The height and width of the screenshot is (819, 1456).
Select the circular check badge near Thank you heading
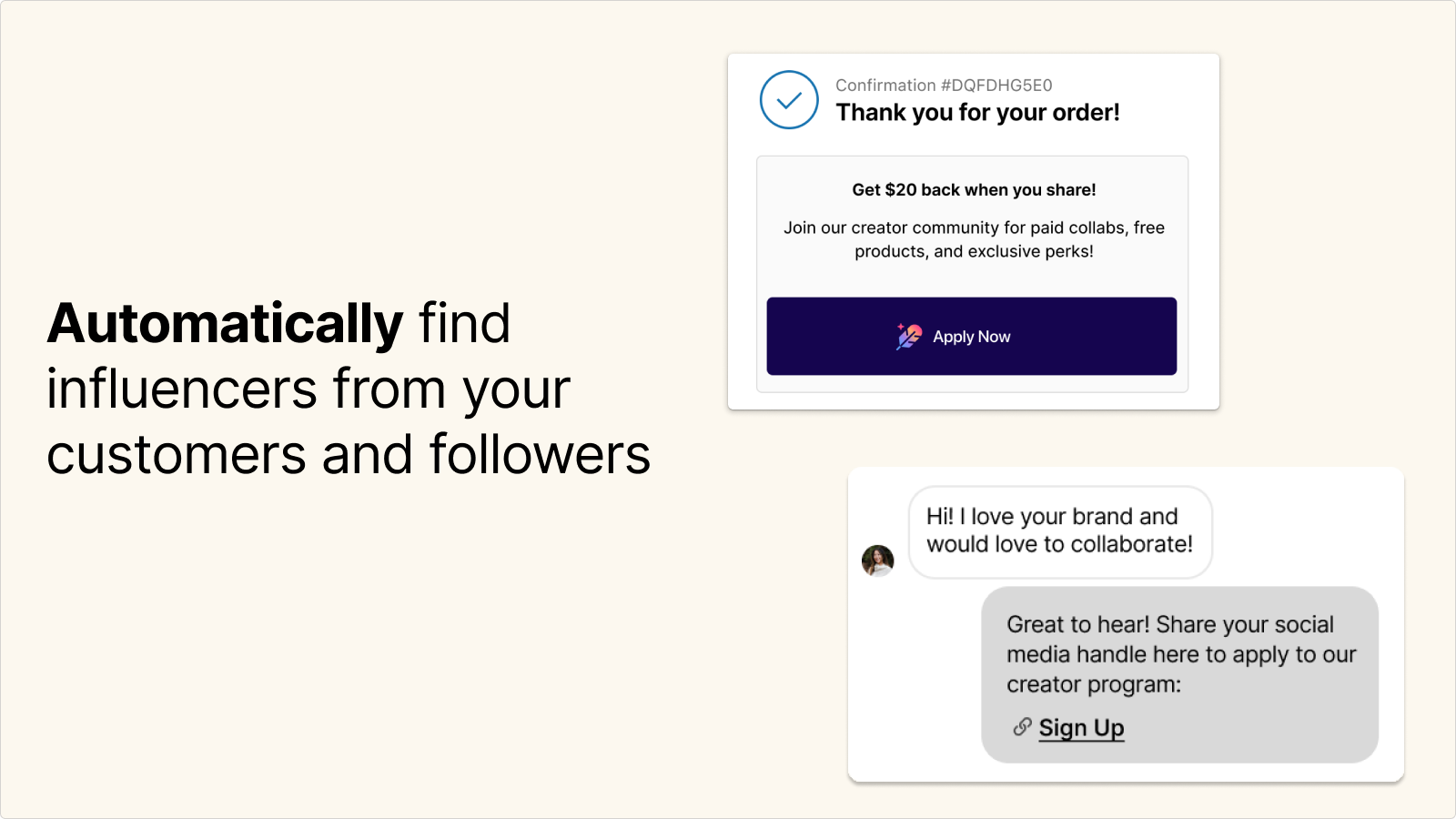(788, 100)
